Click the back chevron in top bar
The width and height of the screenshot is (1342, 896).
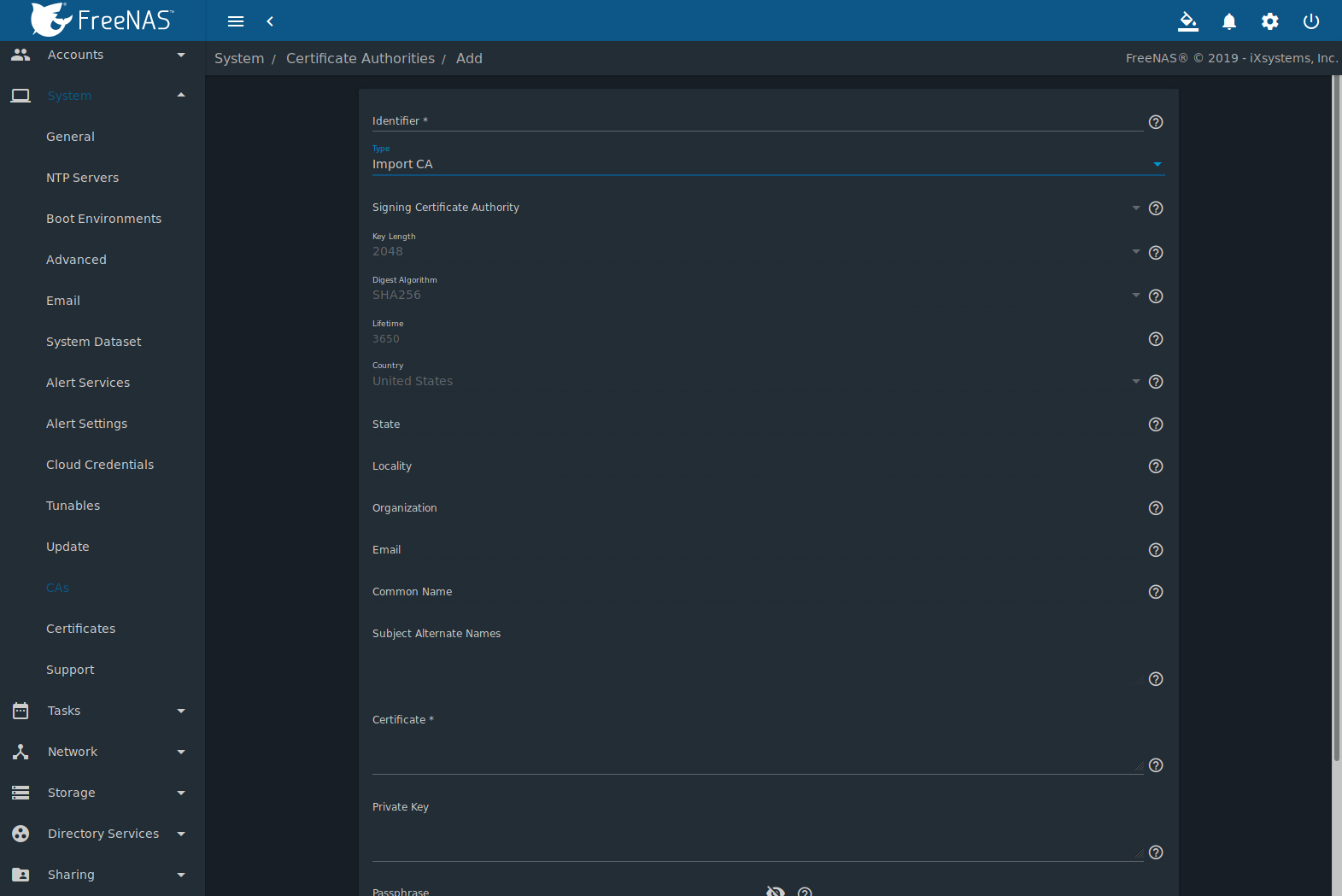(270, 21)
